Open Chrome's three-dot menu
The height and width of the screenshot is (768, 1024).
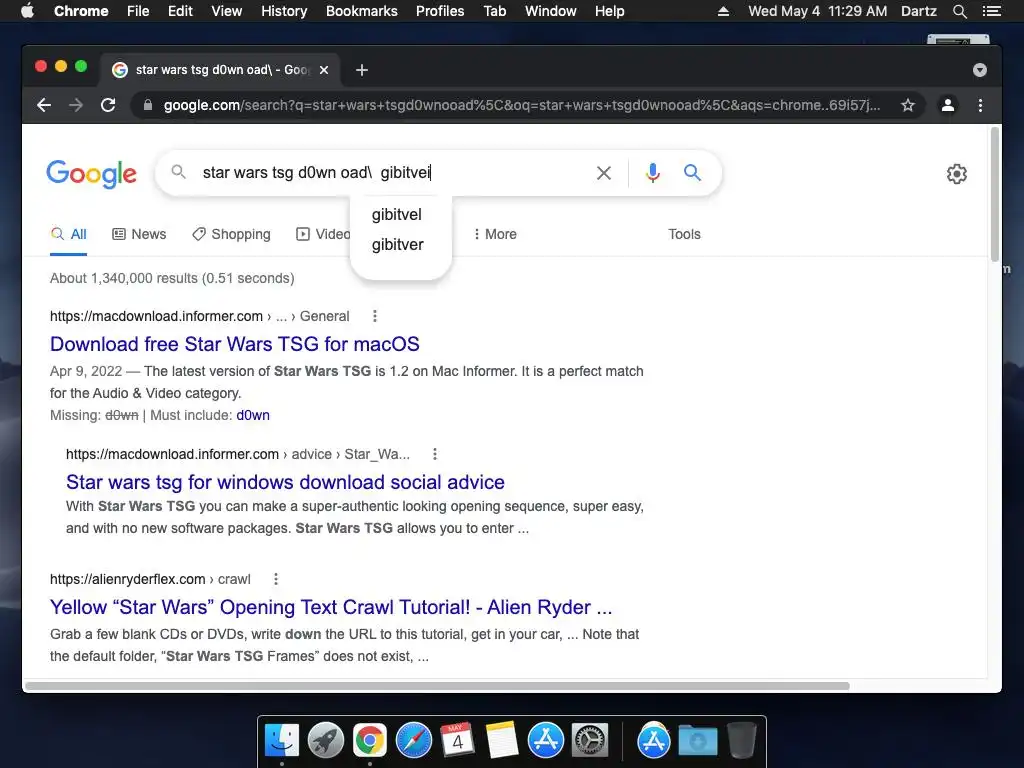point(980,105)
